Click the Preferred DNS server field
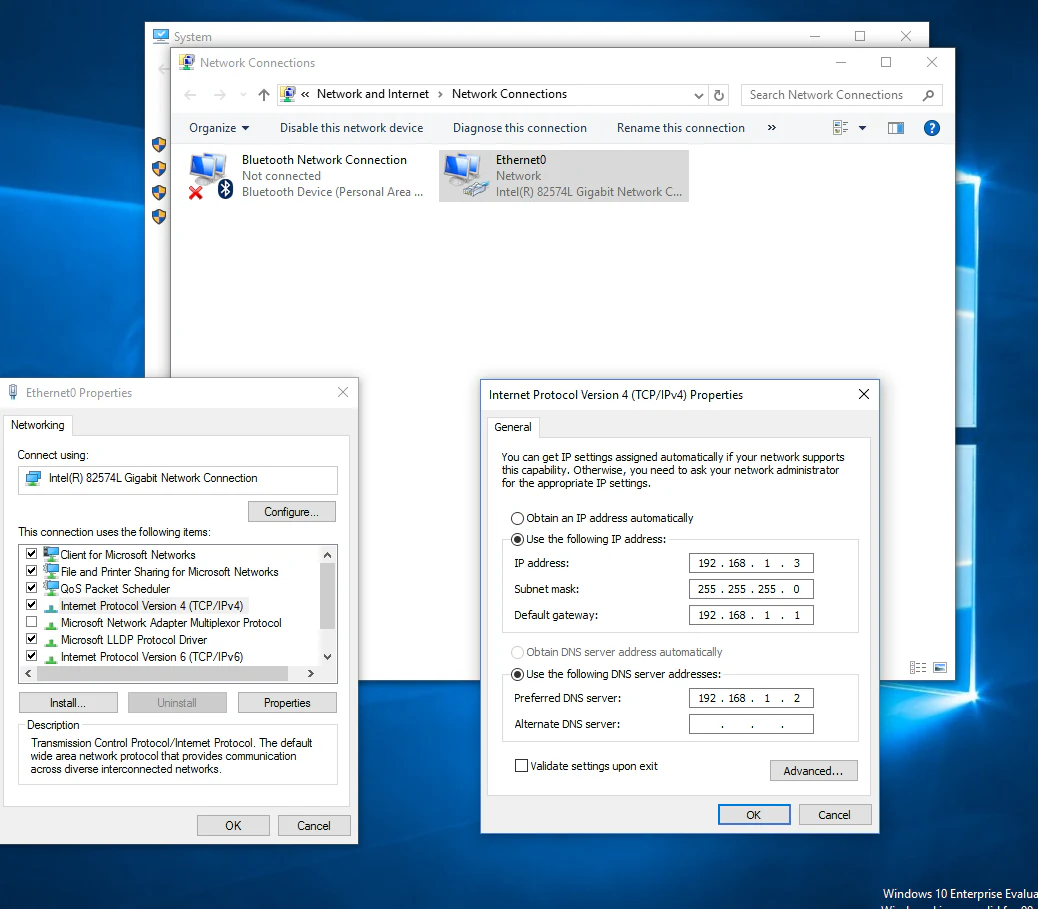The height and width of the screenshot is (909, 1038). (x=751, y=698)
